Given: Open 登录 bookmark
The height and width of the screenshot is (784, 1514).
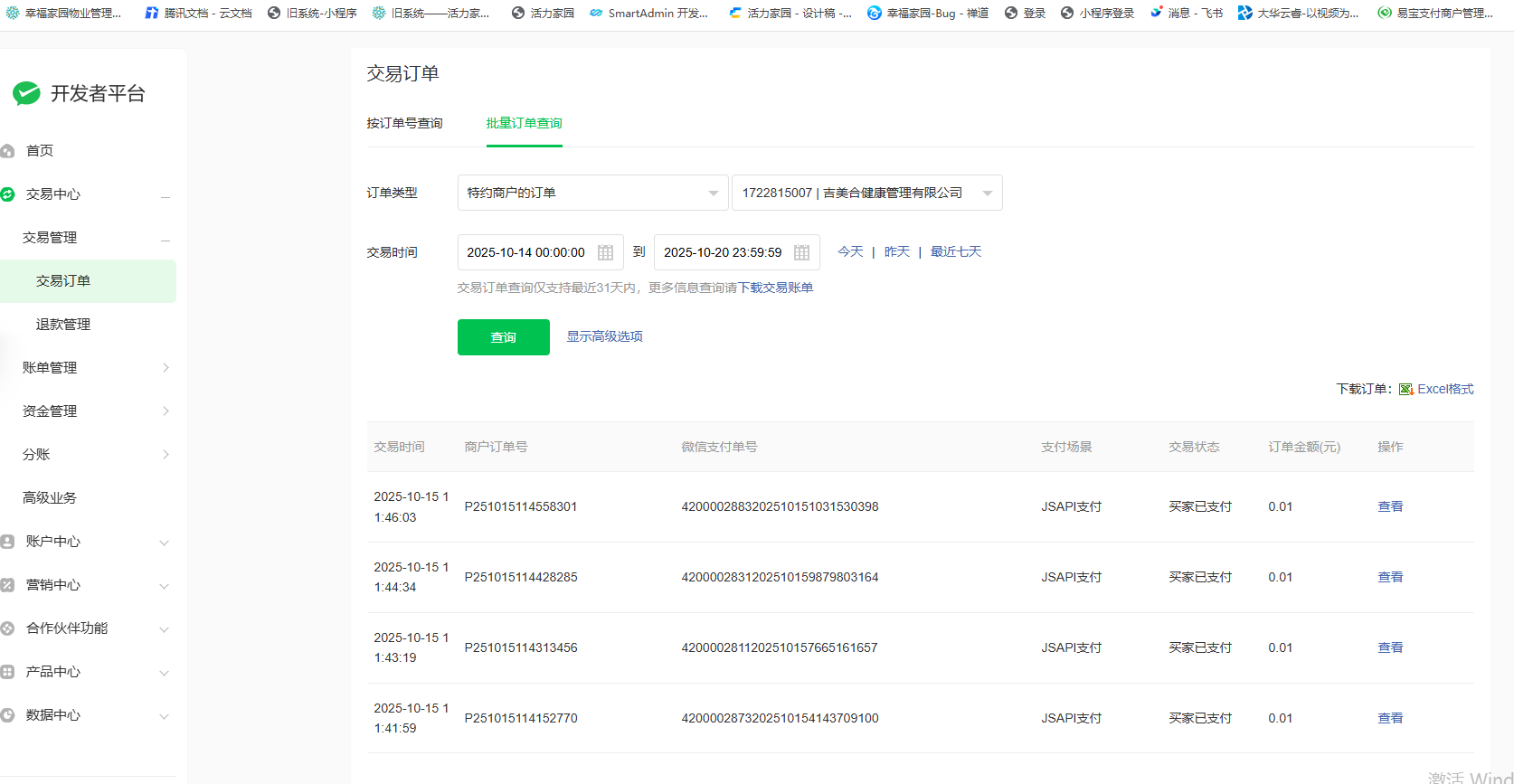Looking at the screenshot, I should click(x=1026, y=13).
